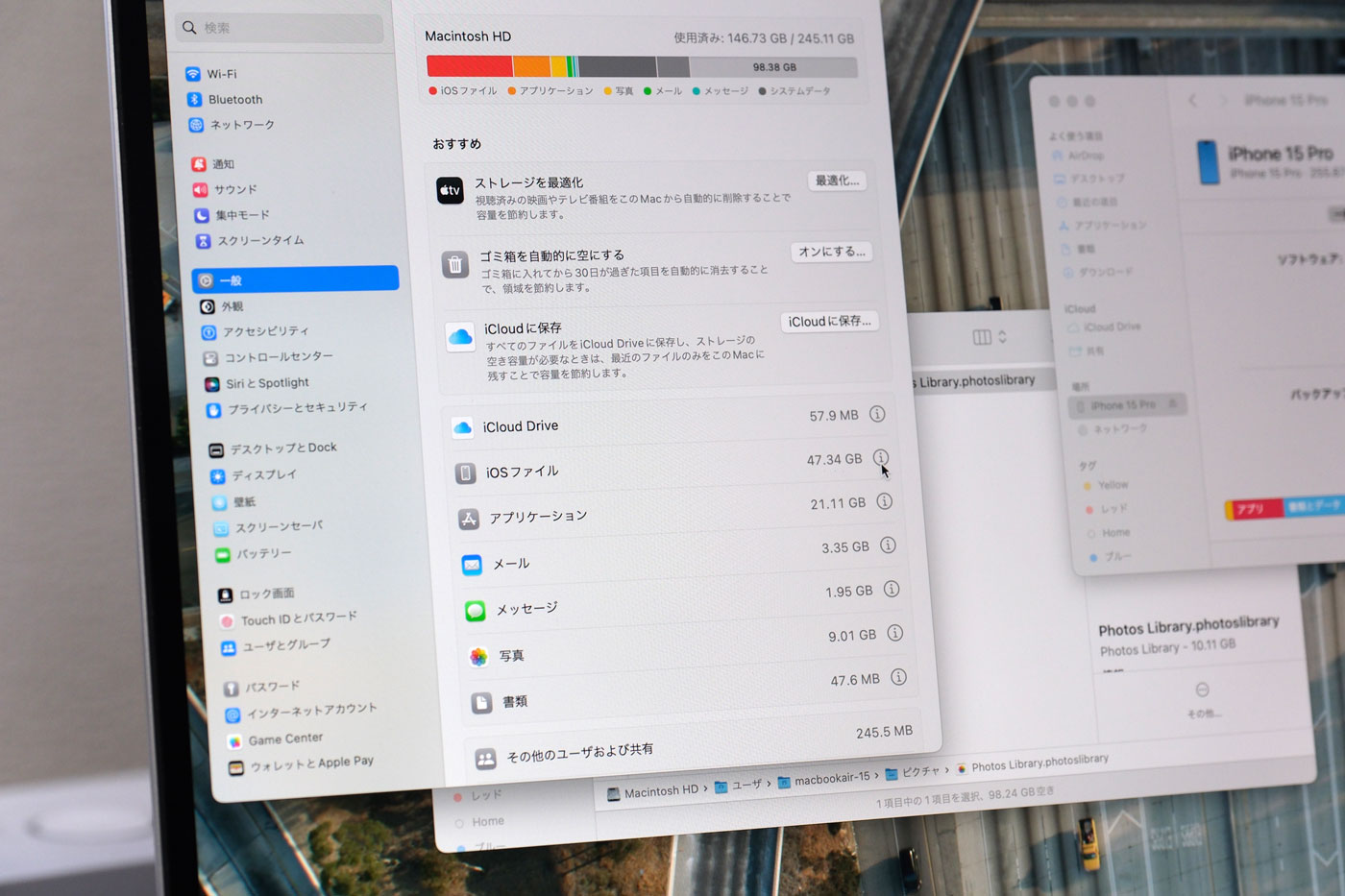The image size is (1345, 896).
Task: Click the red iOS ファイル segment of storage bar
Action: click(x=470, y=66)
